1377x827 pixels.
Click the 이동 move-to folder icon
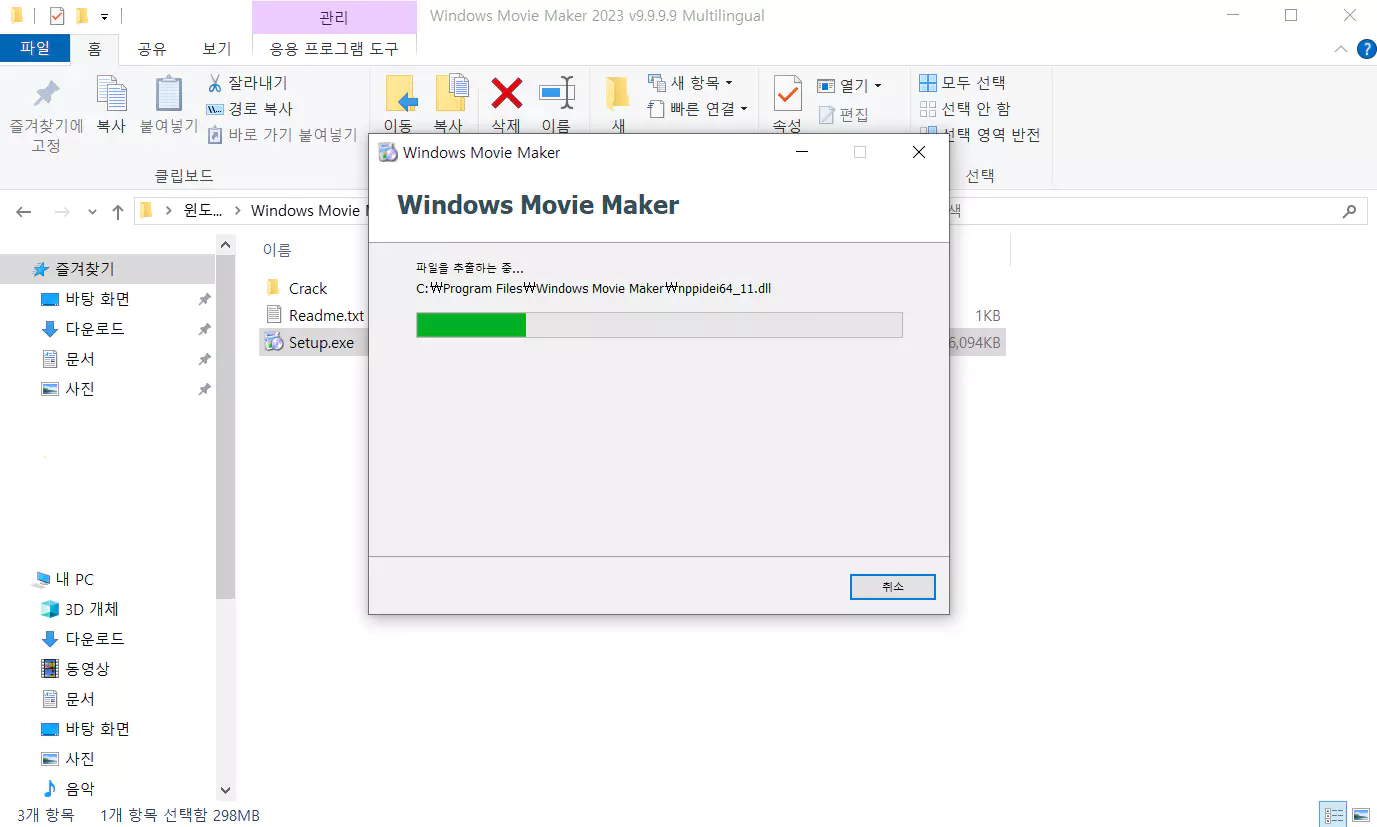(x=400, y=93)
